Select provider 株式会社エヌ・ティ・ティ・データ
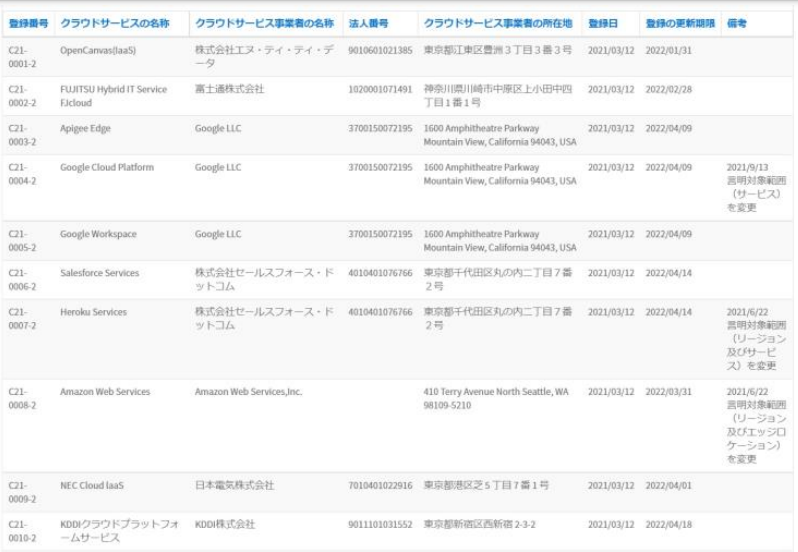Viewport: 798px width, 552px height. coord(264,57)
